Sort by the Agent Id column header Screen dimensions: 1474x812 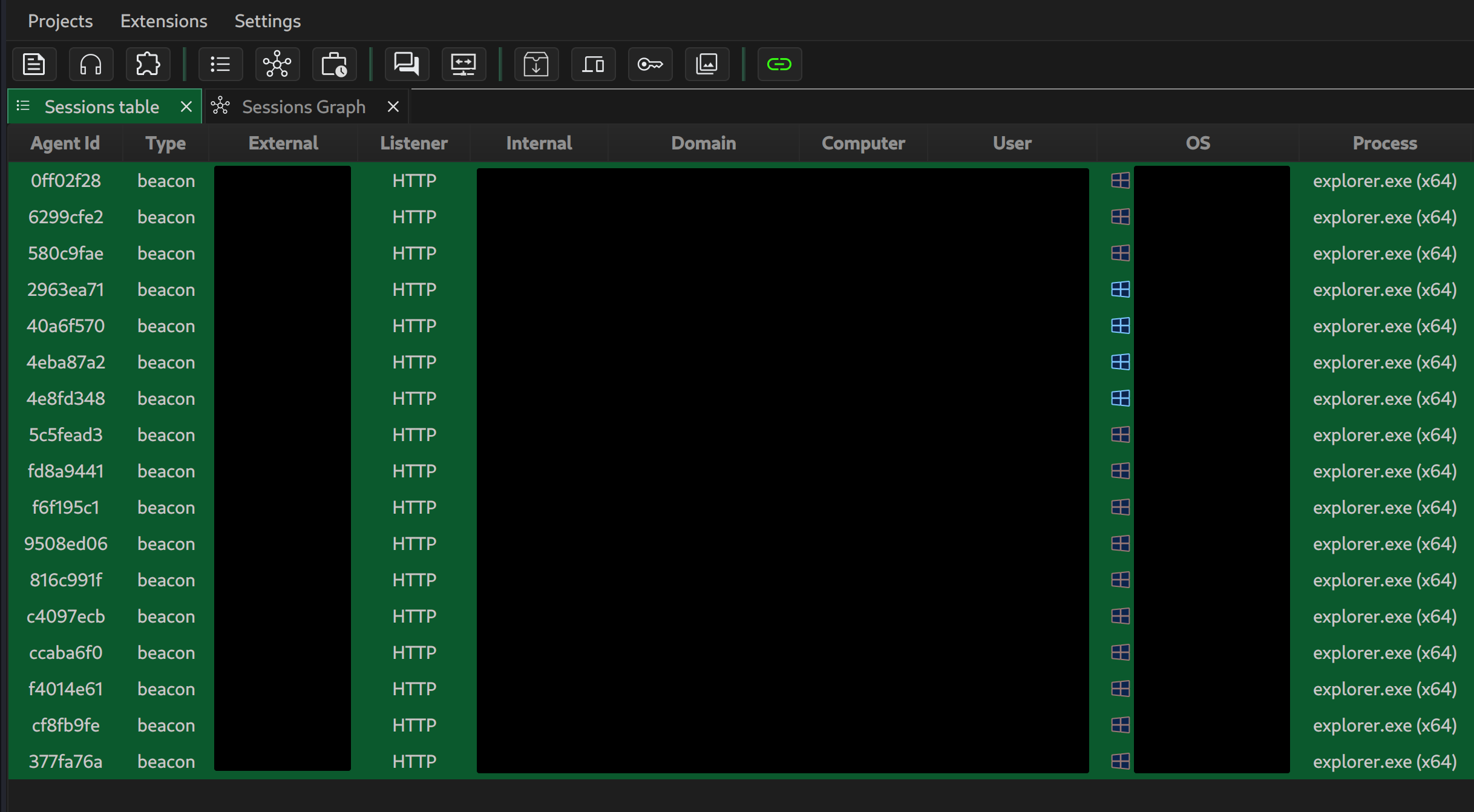coord(65,143)
